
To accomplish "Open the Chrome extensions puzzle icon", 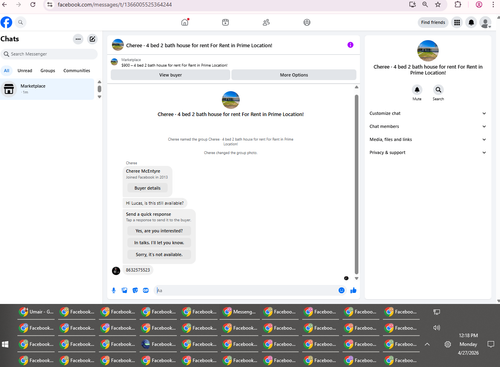I will [x=458, y=5].
